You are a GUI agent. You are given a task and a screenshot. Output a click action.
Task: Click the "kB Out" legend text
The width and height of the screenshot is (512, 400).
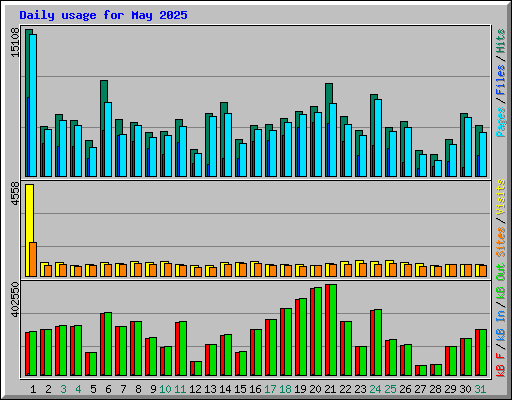coord(500,281)
